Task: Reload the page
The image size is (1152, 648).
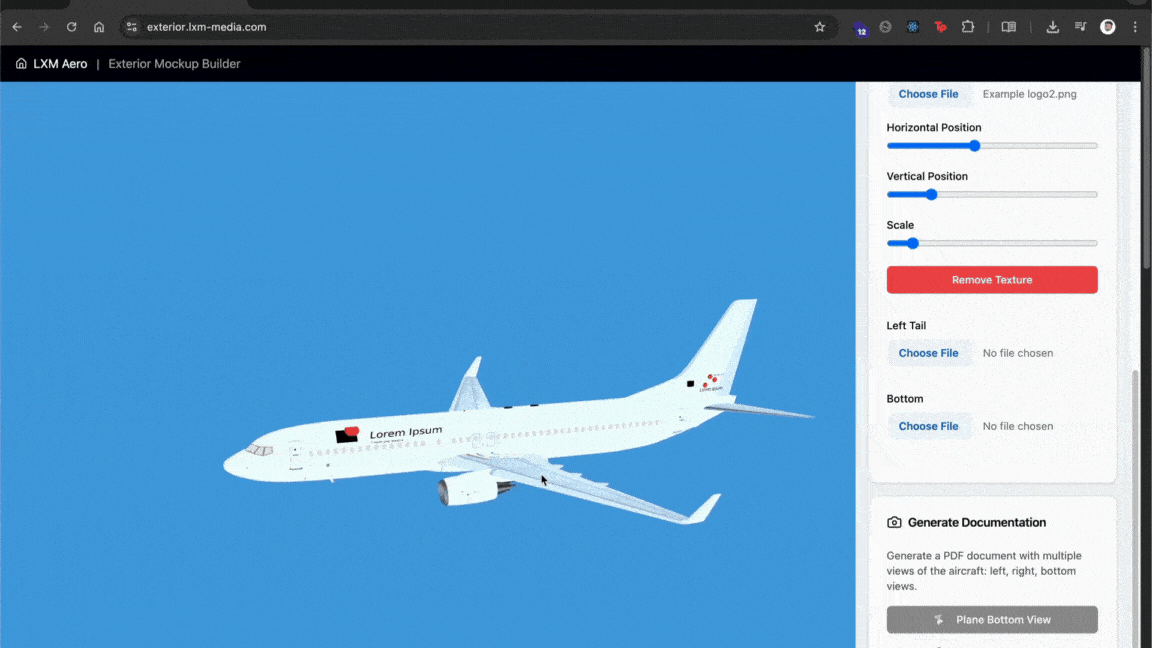Action: point(71,27)
